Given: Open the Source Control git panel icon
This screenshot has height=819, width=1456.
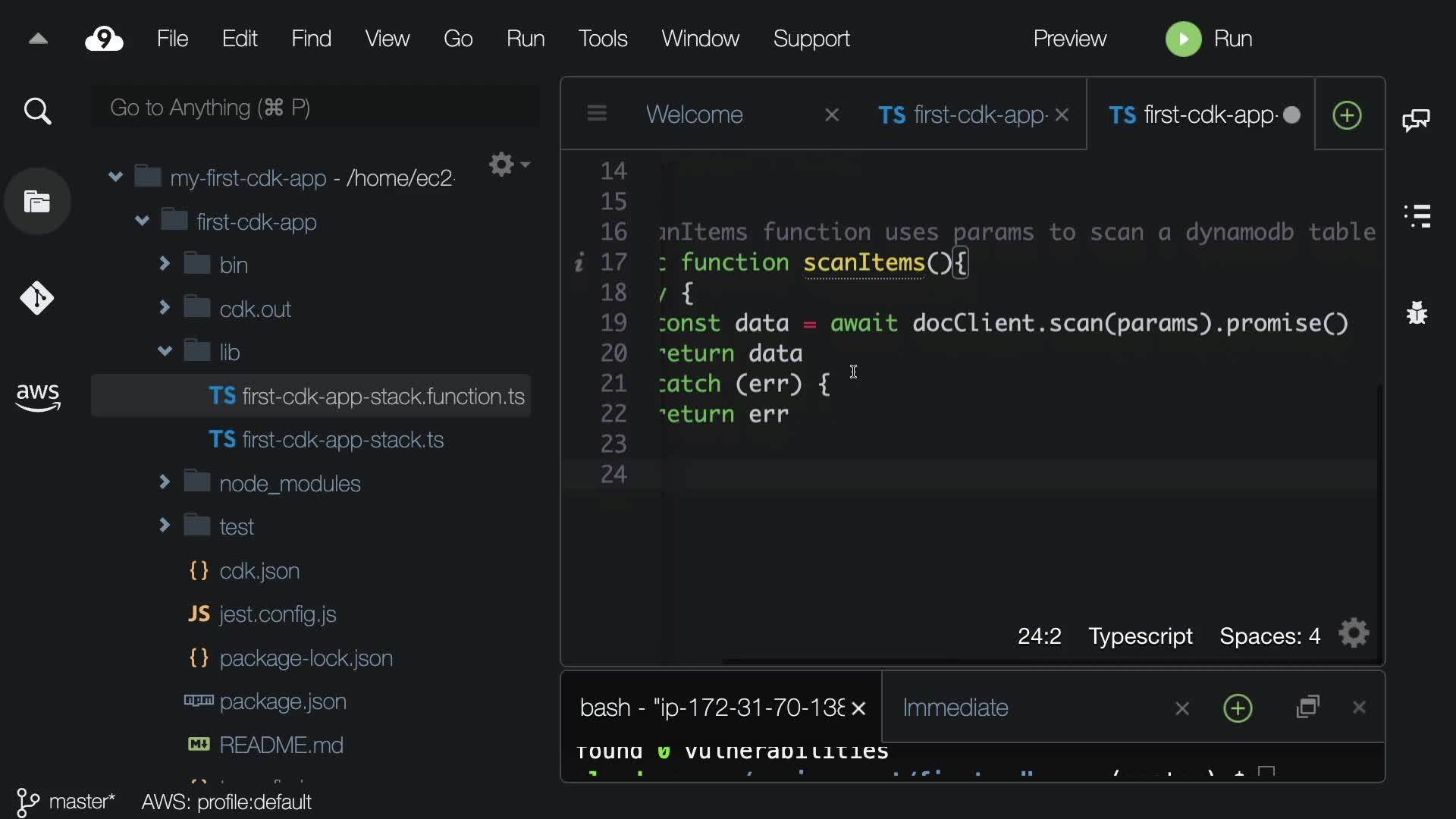Looking at the screenshot, I should click(37, 298).
